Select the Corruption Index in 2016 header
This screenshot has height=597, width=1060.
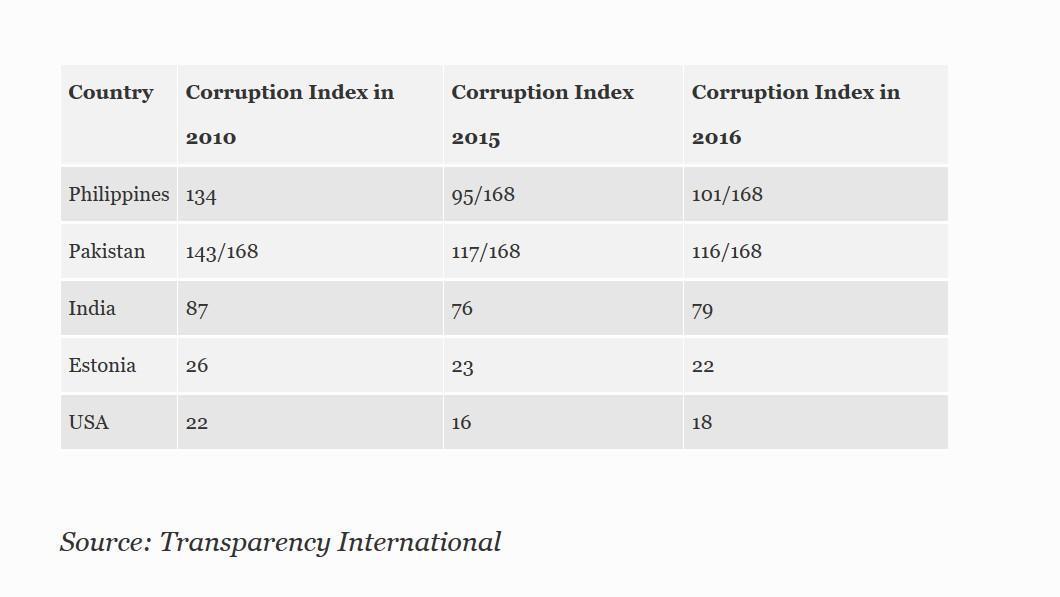(x=795, y=114)
